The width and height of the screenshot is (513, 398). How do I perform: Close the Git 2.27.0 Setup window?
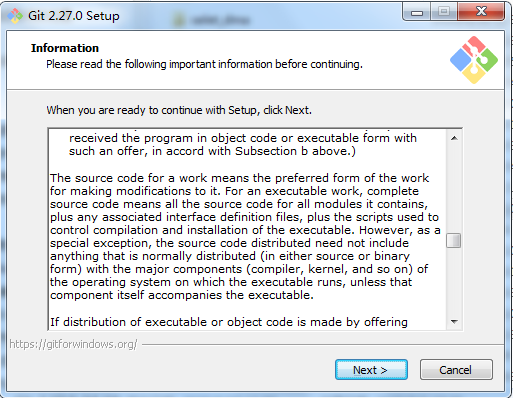pos(481,12)
